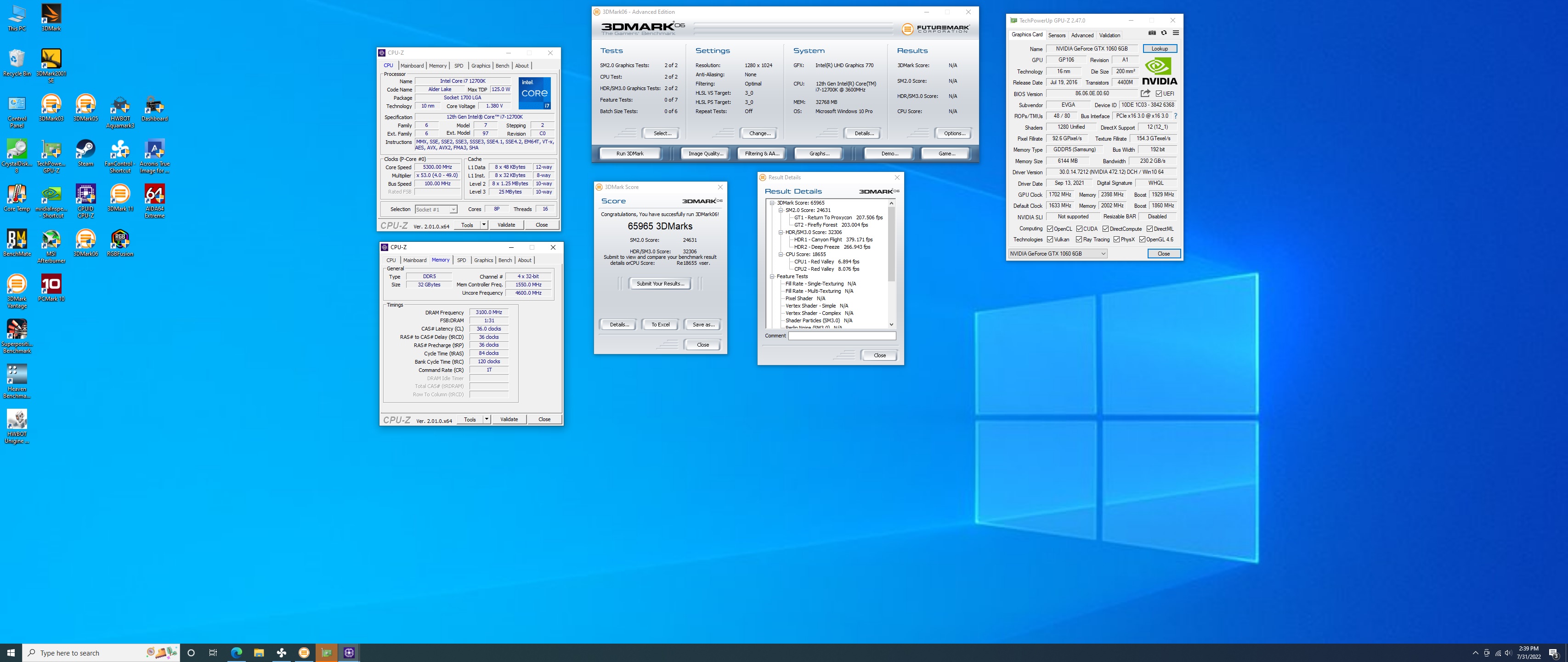This screenshot has width=1568, height=662.
Task: Click the Microsoft Edge taskbar icon
Action: pyautogui.click(x=236, y=652)
